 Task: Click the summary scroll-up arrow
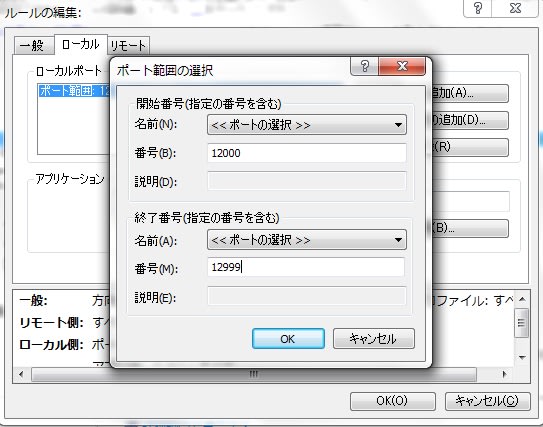click(x=522, y=299)
